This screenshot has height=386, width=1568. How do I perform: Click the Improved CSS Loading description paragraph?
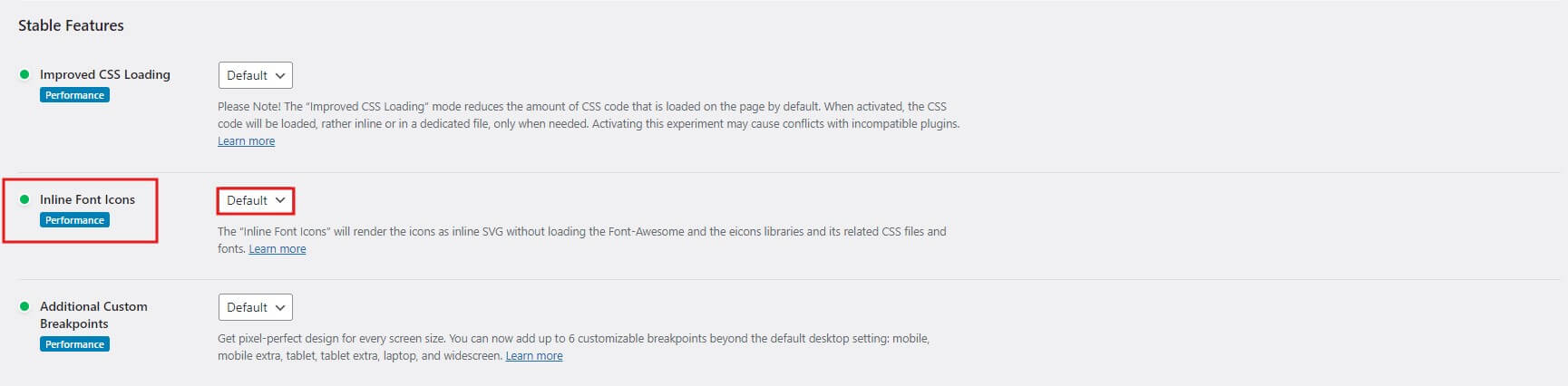pyautogui.click(x=588, y=115)
